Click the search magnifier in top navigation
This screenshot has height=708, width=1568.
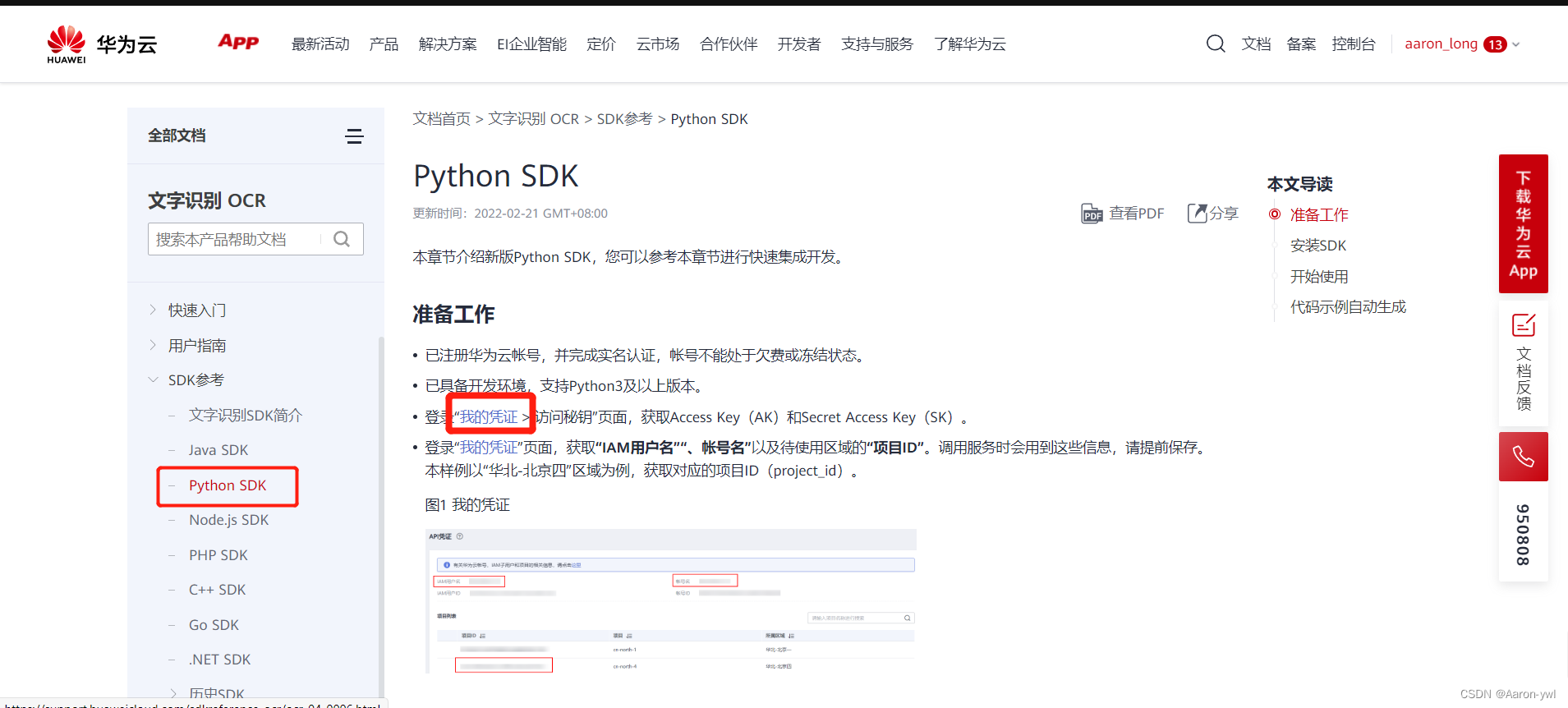click(1216, 44)
